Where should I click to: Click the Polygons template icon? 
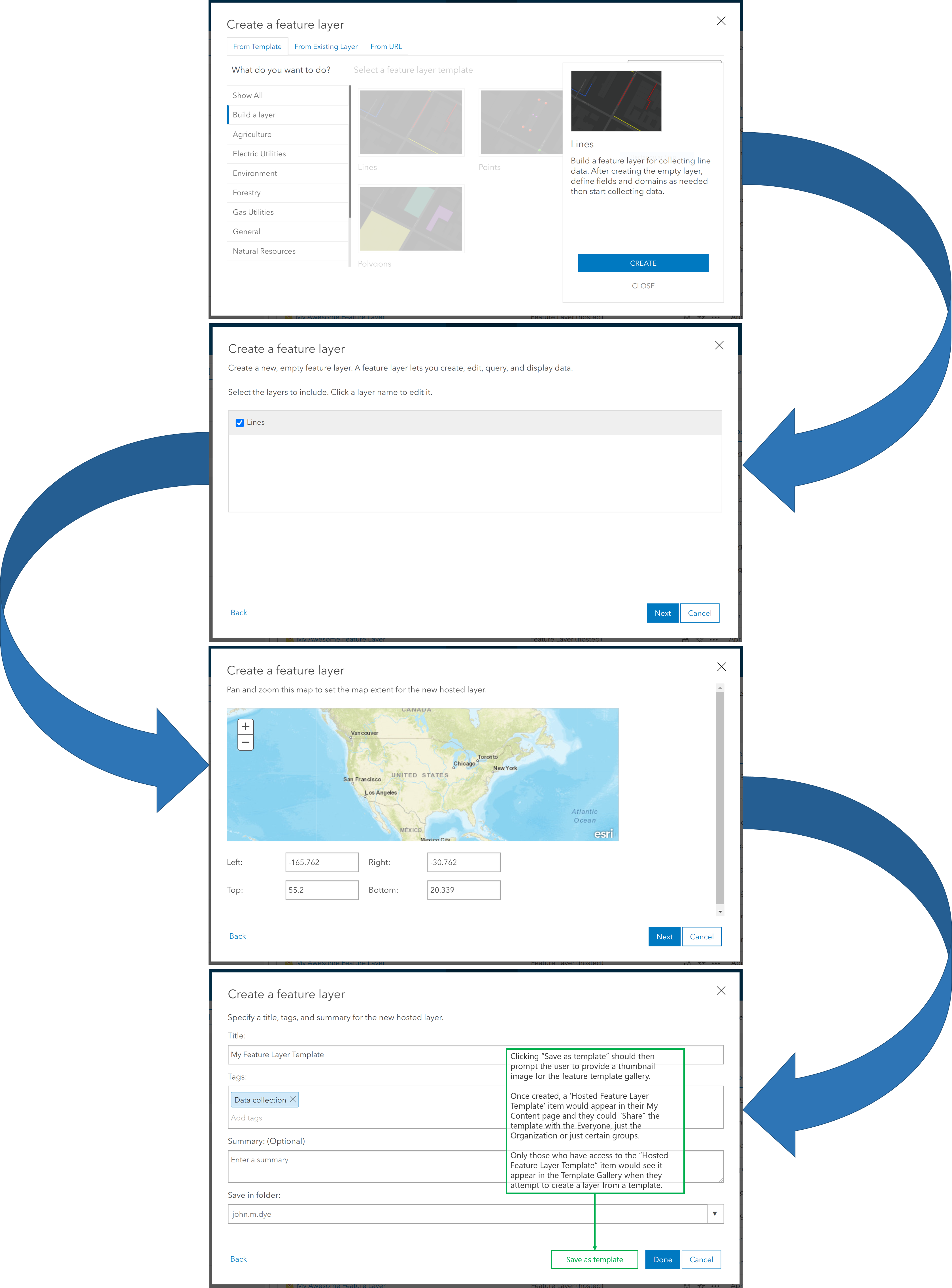tap(410, 220)
